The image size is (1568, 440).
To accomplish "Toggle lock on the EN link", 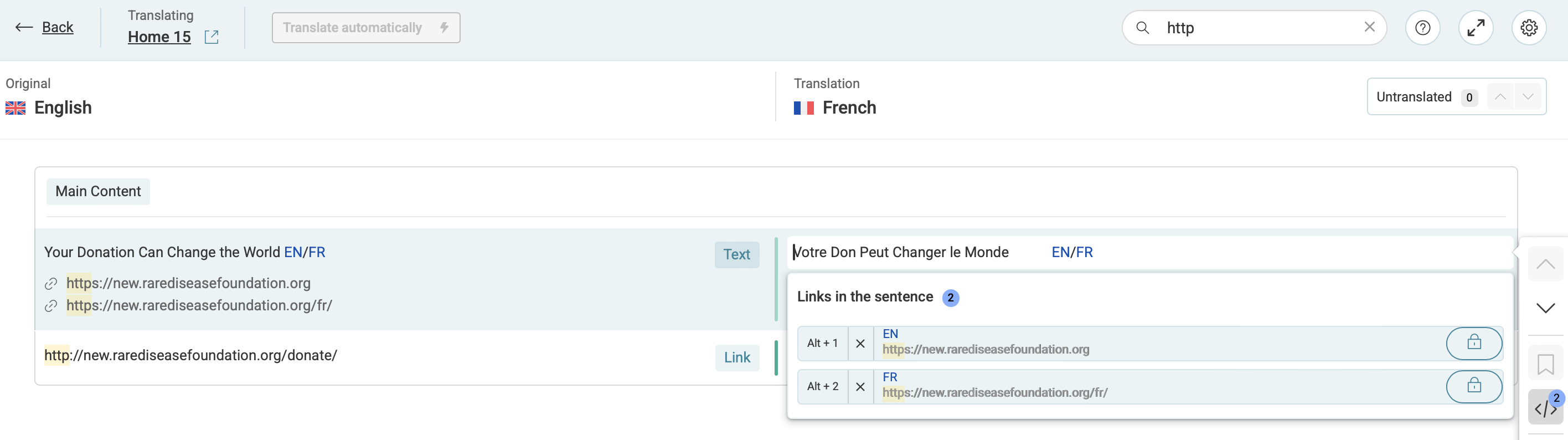I will [x=1473, y=343].
